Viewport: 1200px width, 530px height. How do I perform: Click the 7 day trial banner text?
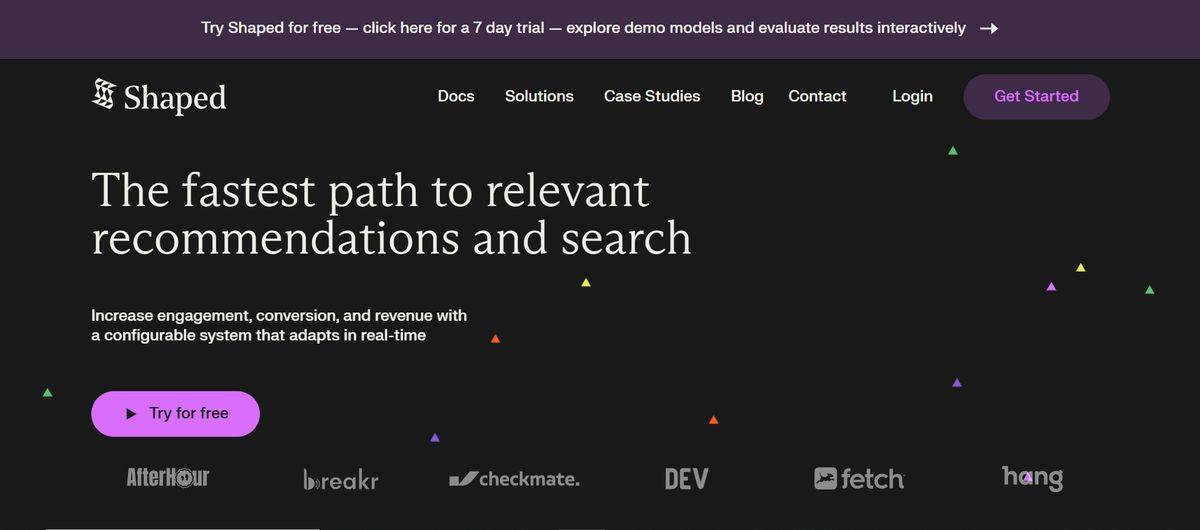[583, 28]
